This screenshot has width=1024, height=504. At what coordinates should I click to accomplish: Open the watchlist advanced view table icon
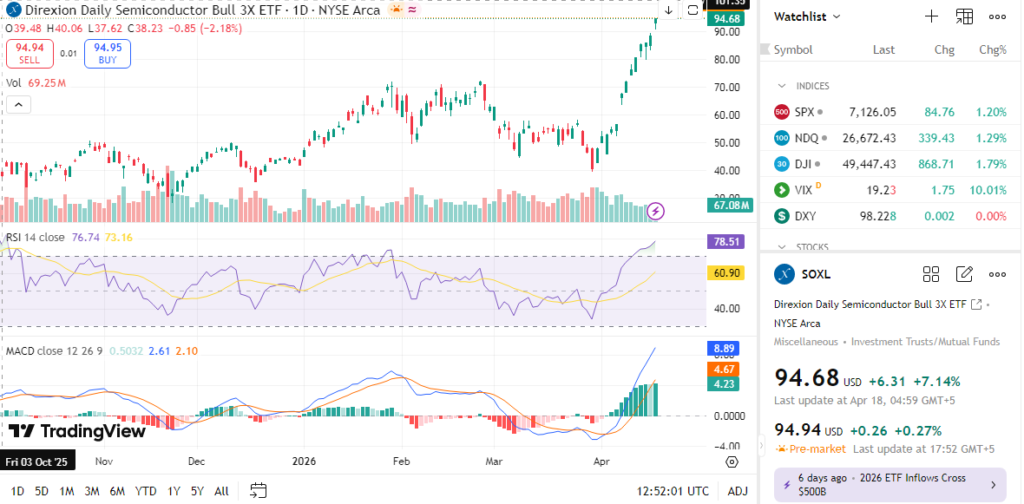tap(964, 16)
